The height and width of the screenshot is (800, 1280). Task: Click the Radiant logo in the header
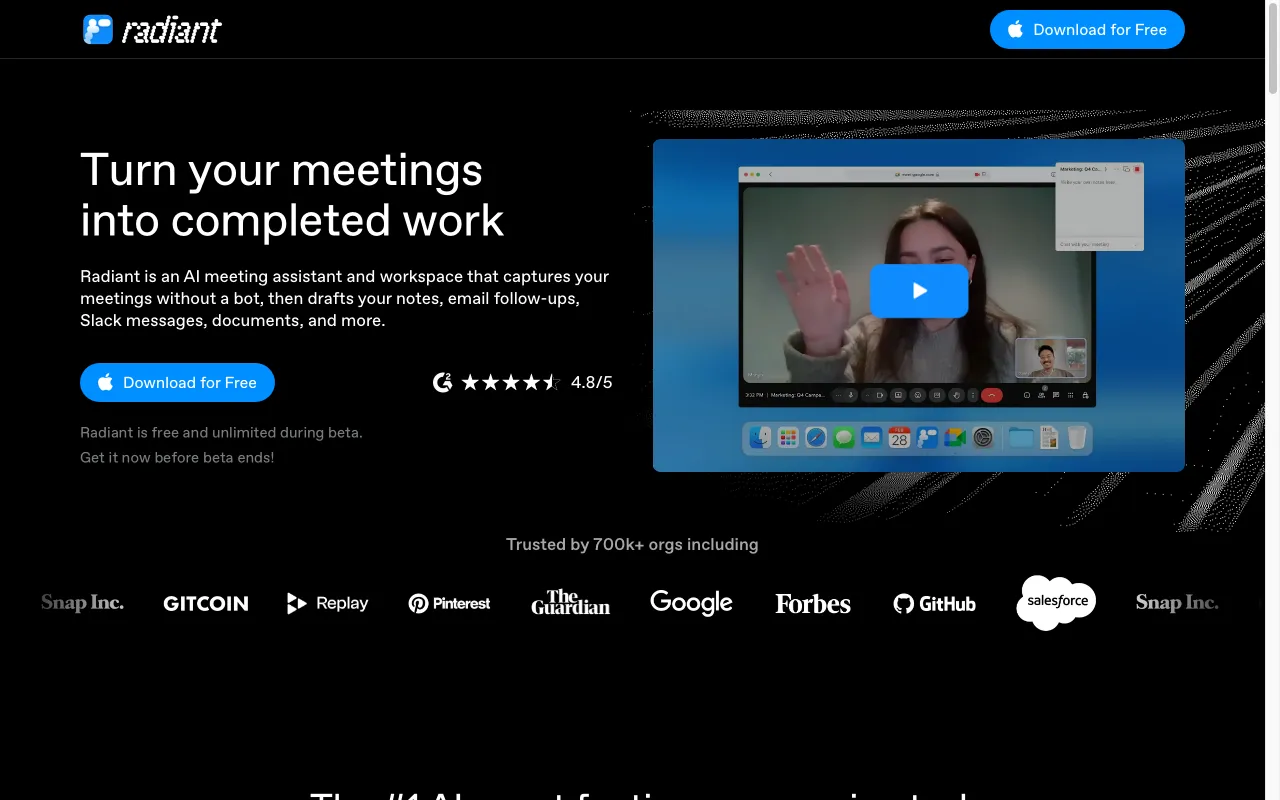tap(152, 30)
